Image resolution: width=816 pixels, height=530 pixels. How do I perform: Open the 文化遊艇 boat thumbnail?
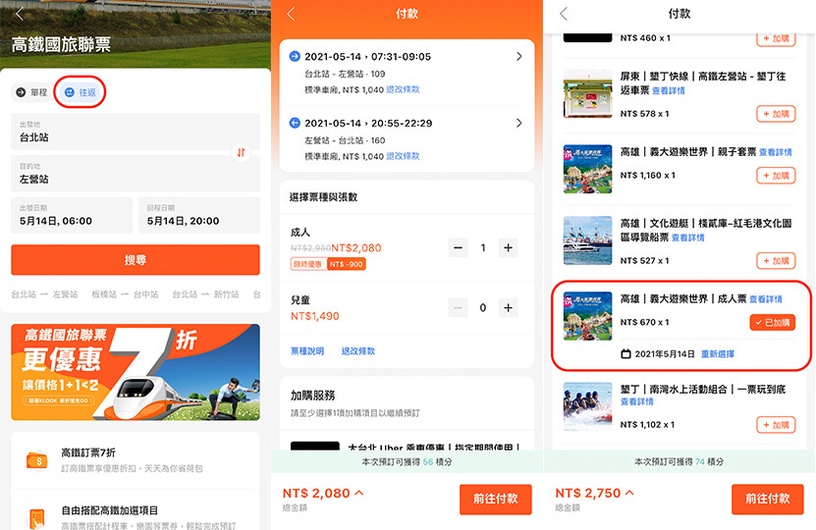point(588,241)
